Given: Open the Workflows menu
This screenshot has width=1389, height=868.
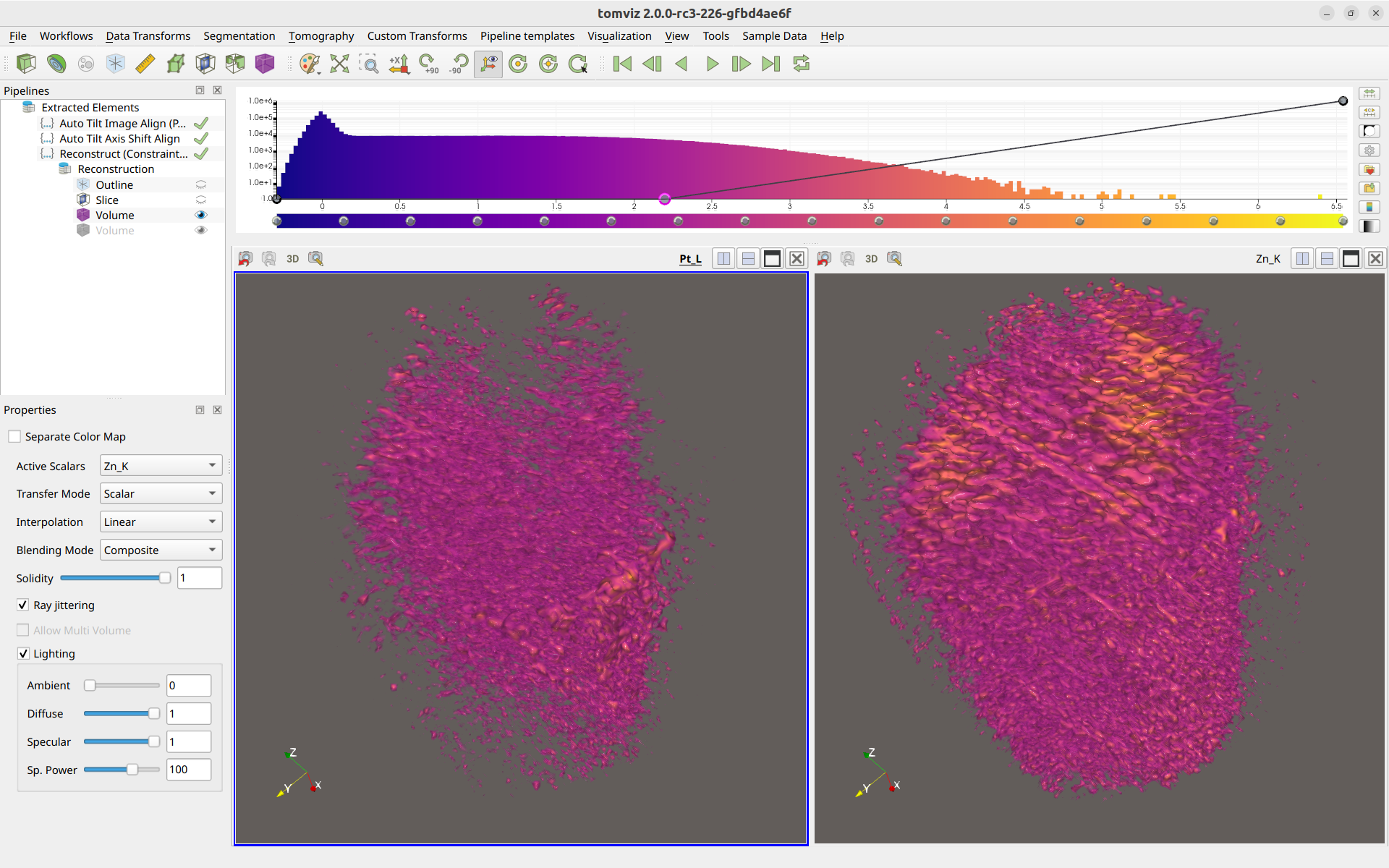Looking at the screenshot, I should [66, 35].
